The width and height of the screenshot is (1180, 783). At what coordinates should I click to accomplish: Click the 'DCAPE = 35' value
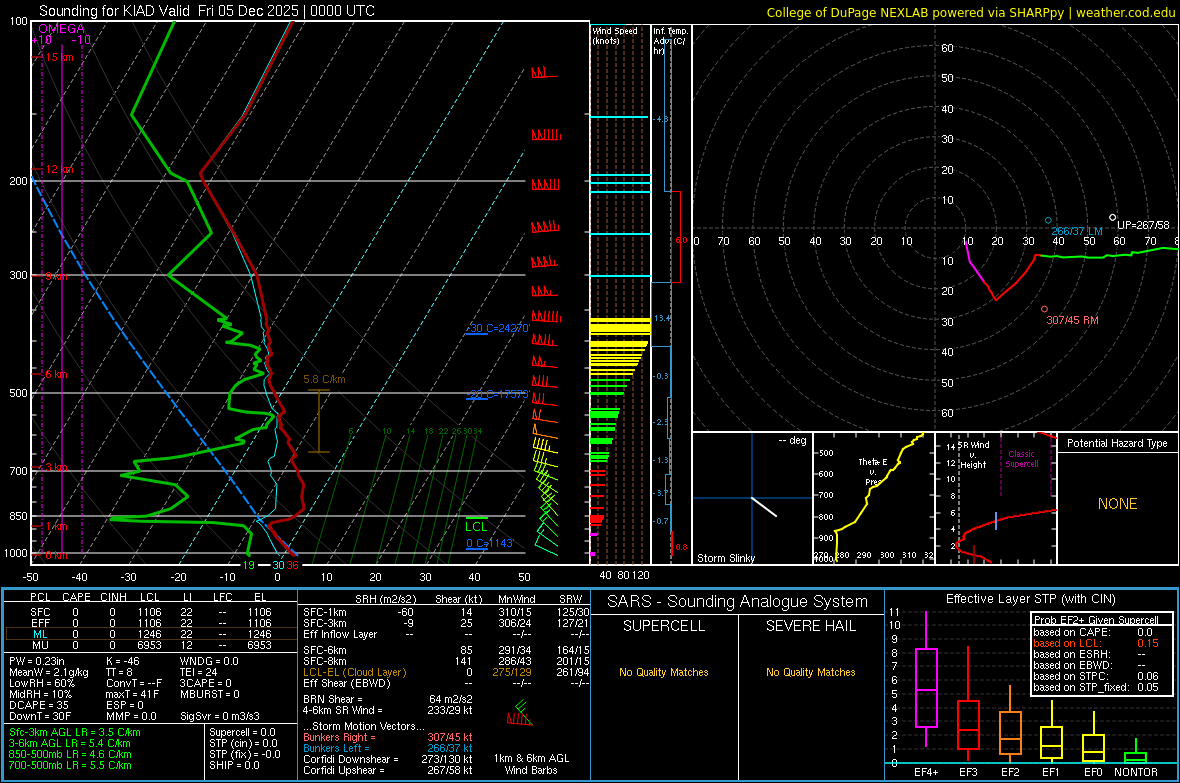point(39,705)
